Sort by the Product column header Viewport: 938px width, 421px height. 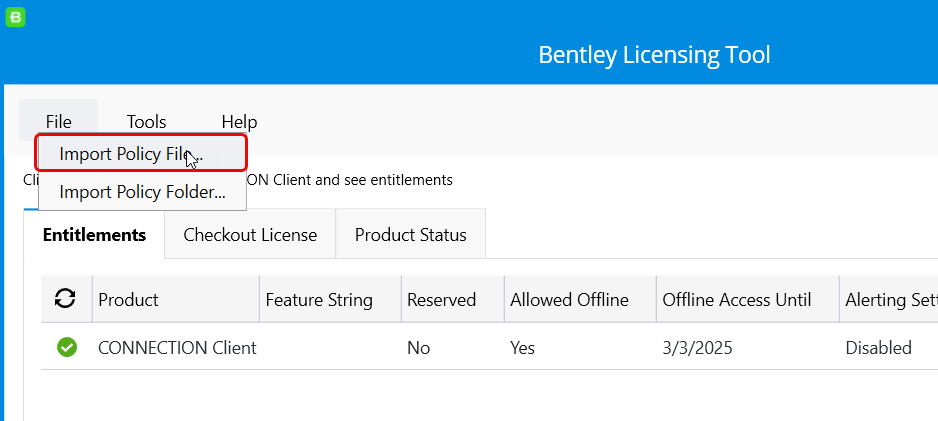coord(176,299)
